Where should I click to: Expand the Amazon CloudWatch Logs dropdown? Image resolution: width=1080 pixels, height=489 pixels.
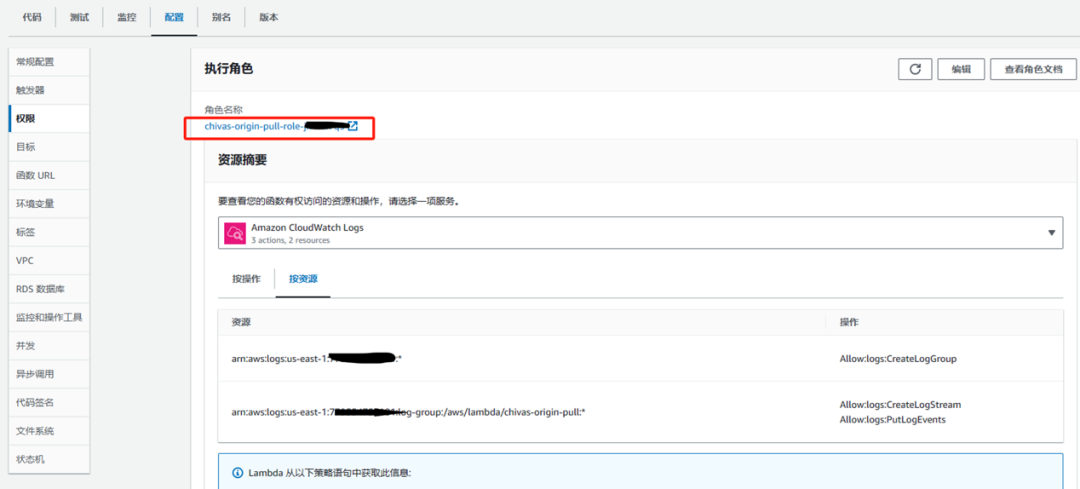click(x=641, y=233)
